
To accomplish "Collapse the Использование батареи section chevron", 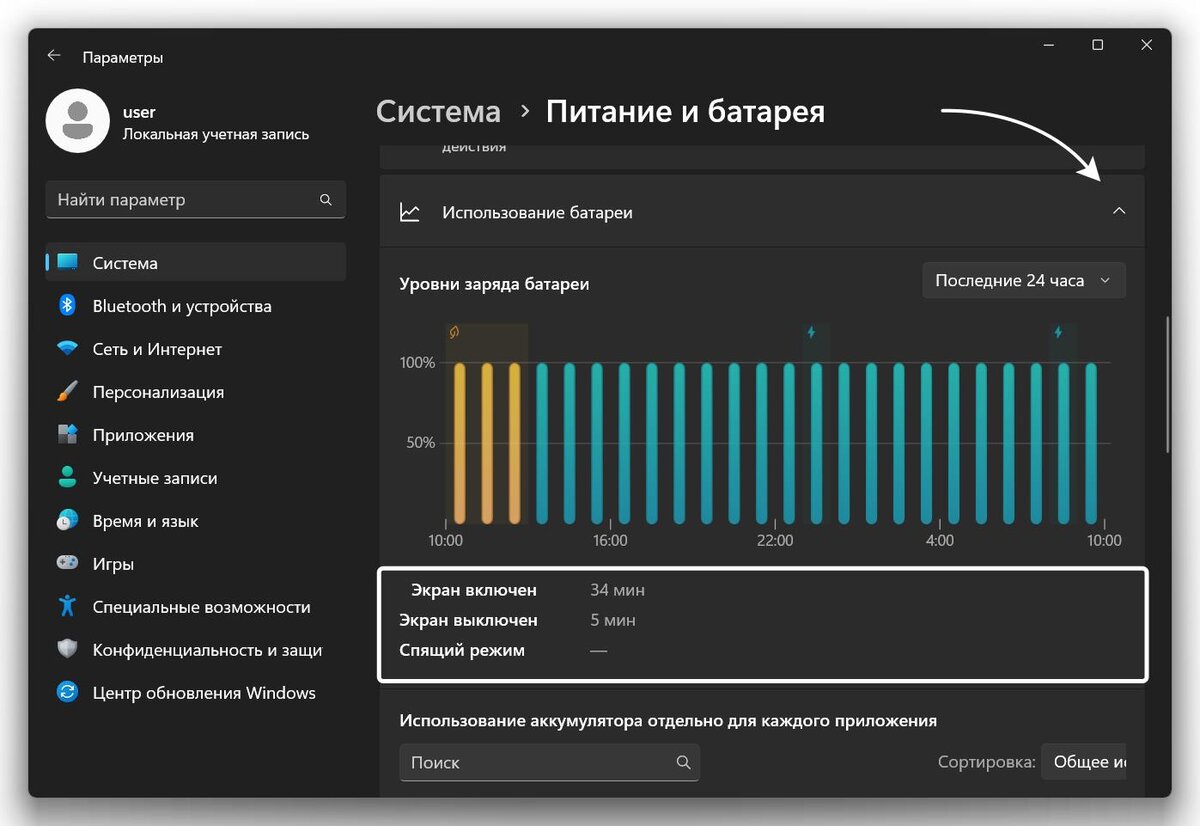I will [x=1120, y=212].
